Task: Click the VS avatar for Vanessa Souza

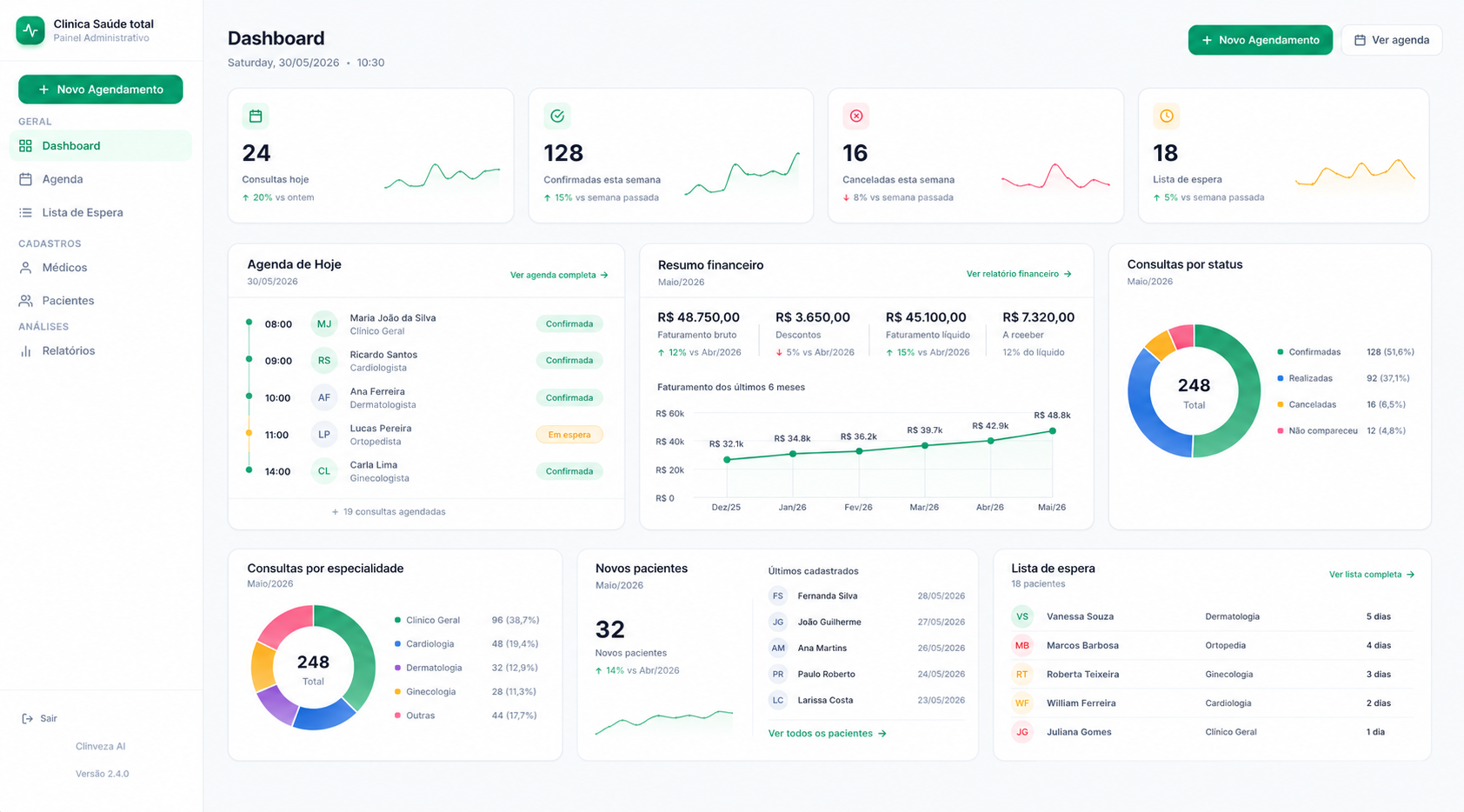Action: [x=1022, y=616]
